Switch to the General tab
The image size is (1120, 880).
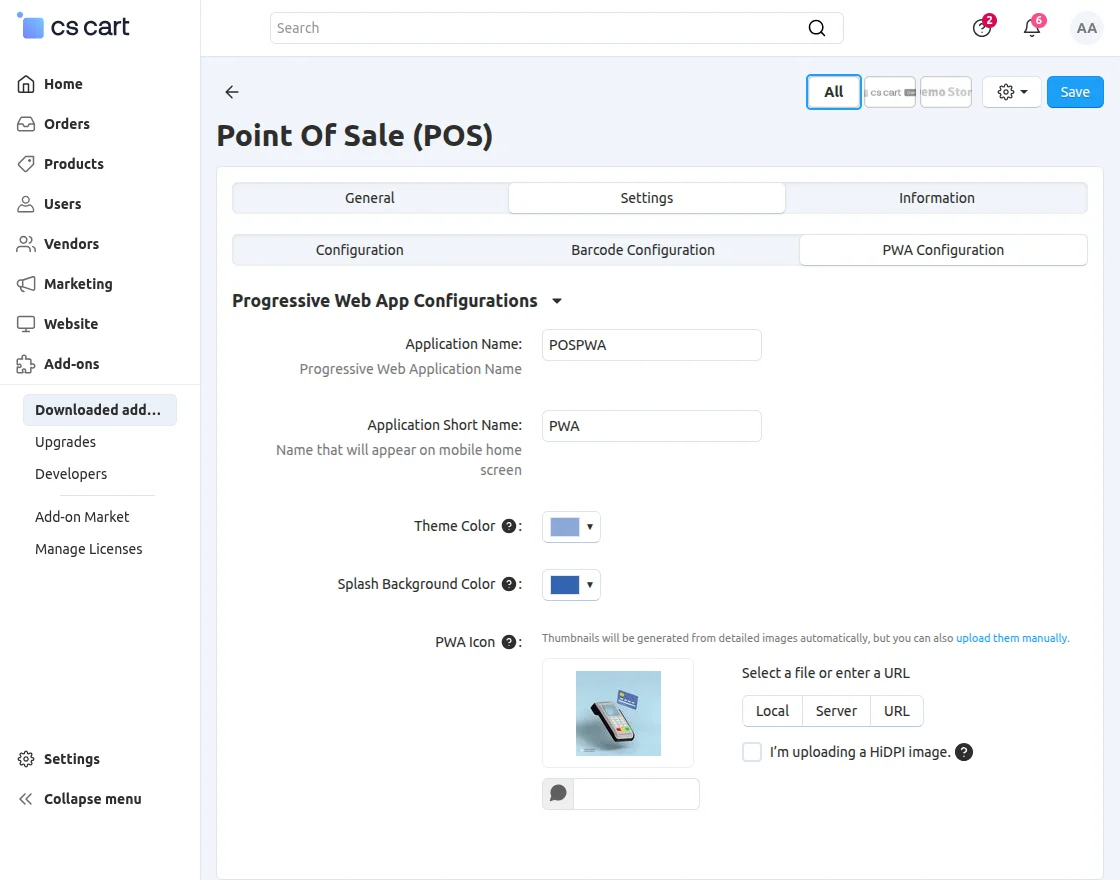point(370,198)
